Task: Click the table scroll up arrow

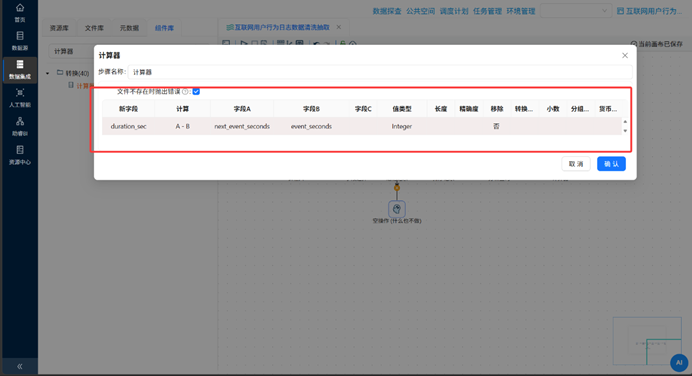Action: point(625,122)
